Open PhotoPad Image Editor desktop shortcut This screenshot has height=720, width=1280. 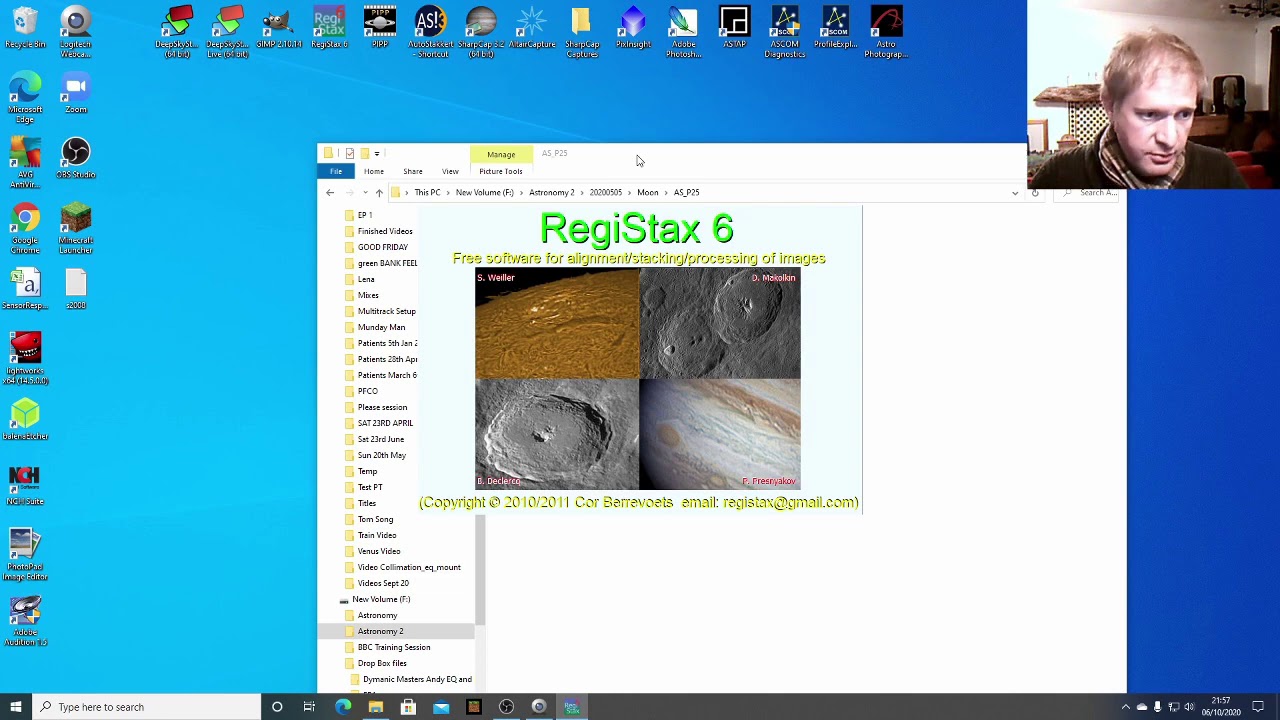pyautogui.click(x=25, y=555)
